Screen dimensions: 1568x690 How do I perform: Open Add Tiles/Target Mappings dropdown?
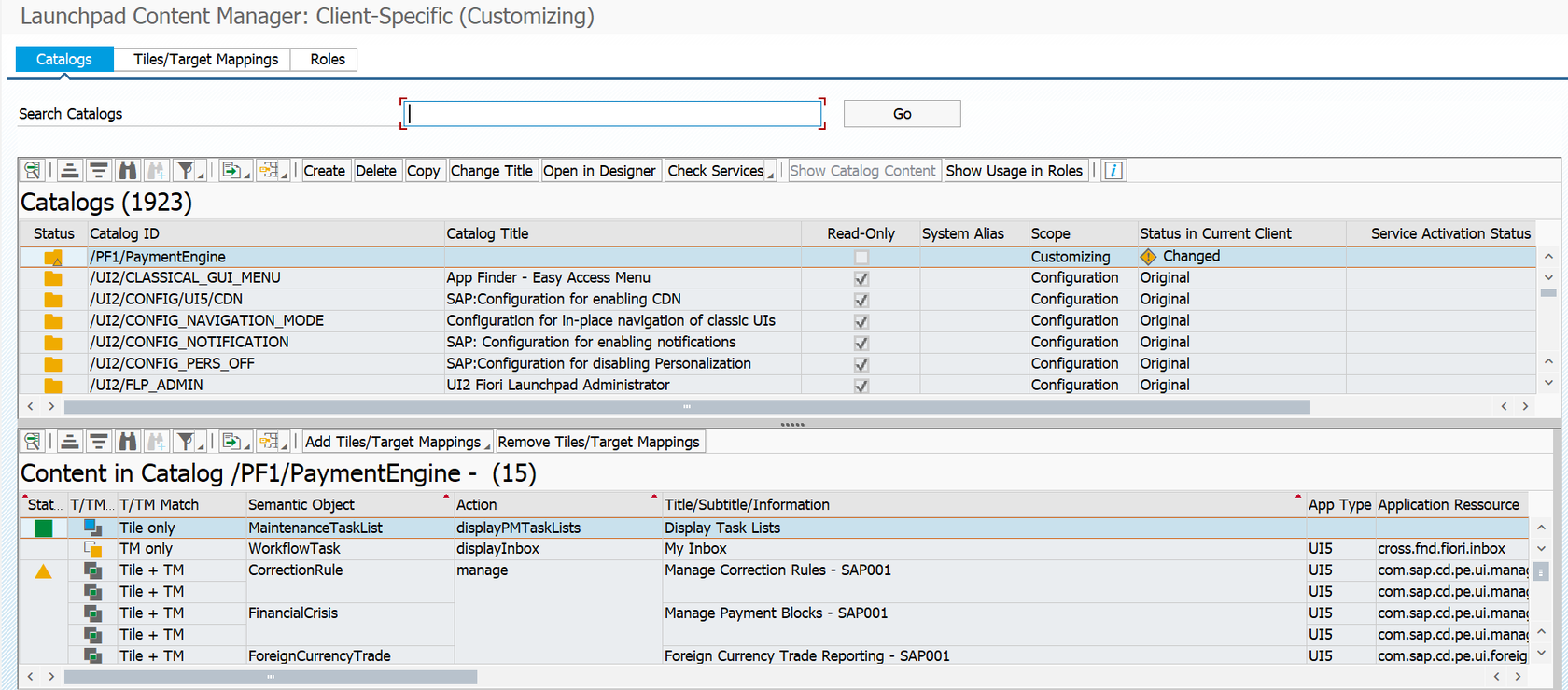point(397,442)
